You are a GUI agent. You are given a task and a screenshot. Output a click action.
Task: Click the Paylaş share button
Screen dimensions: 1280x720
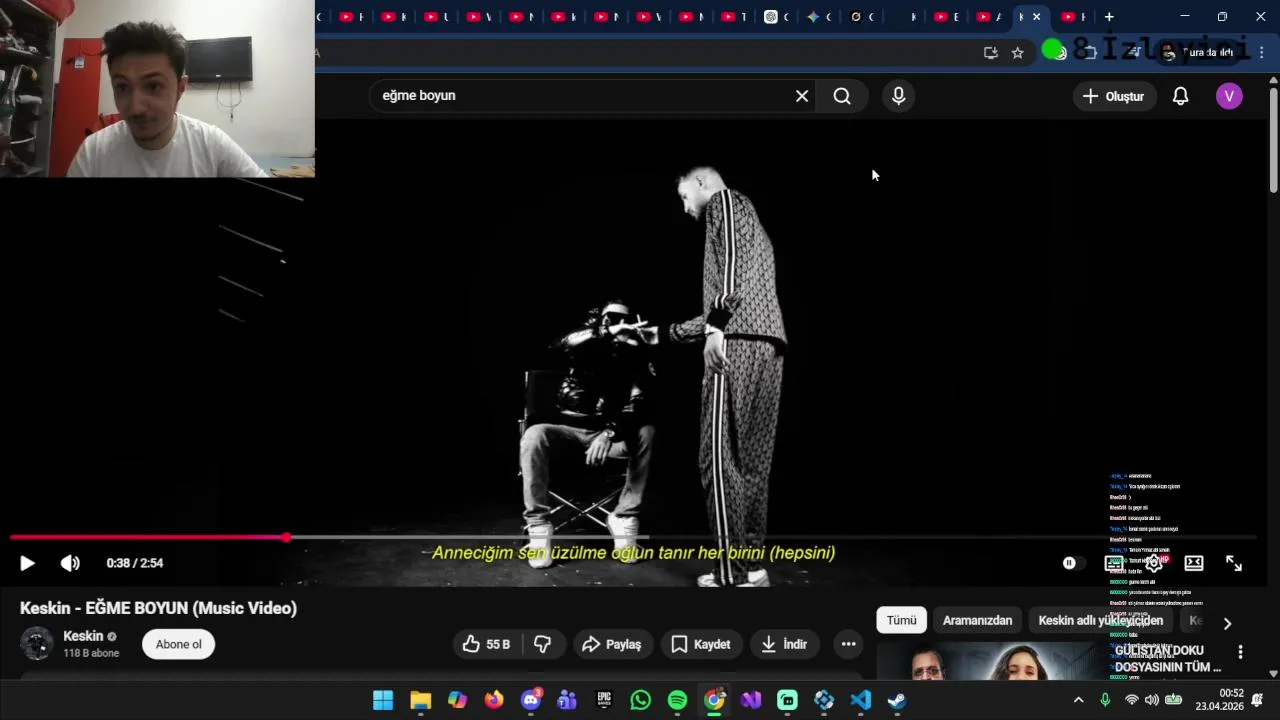[x=612, y=644]
